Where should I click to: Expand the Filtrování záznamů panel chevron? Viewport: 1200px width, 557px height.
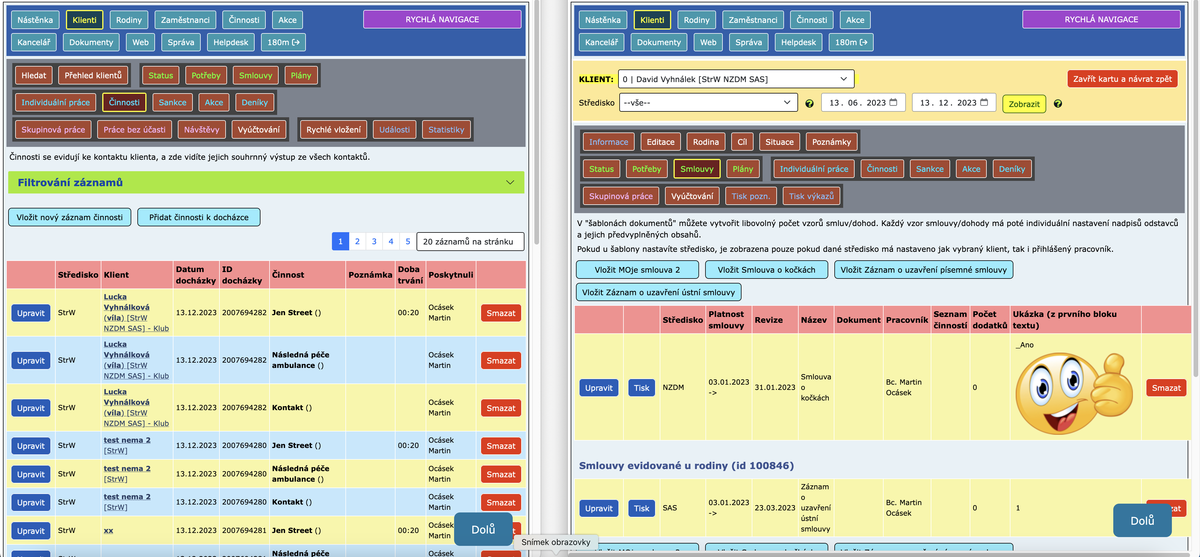point(511,183)
